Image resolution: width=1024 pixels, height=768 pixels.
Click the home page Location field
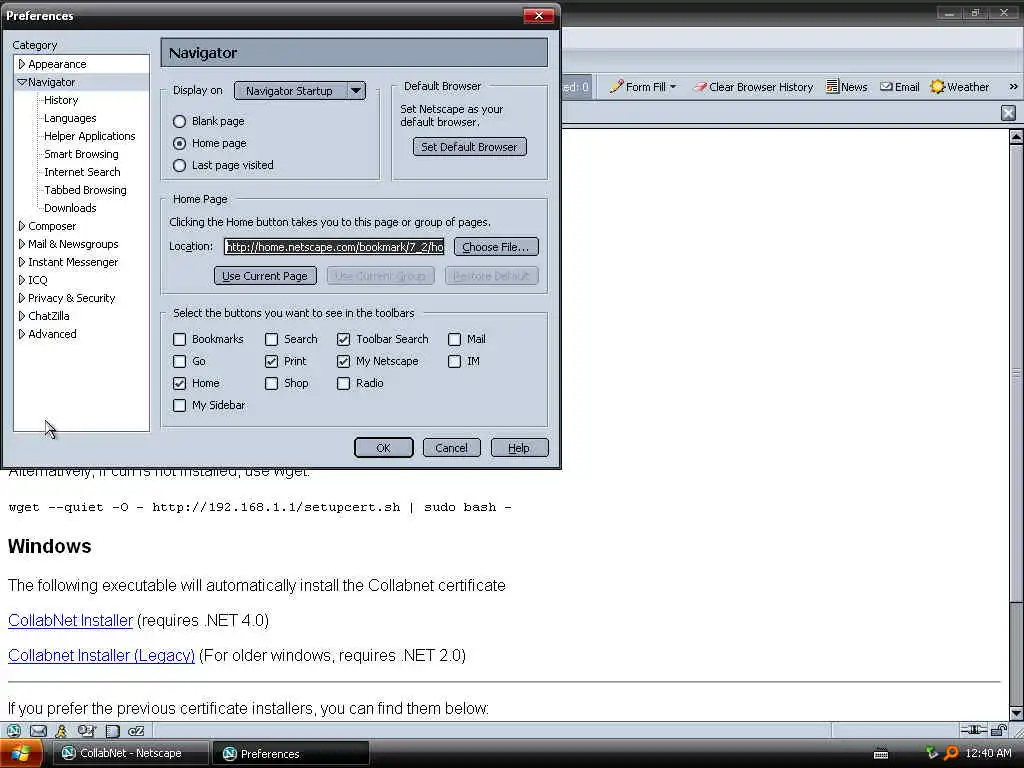(x=334, y=246)
